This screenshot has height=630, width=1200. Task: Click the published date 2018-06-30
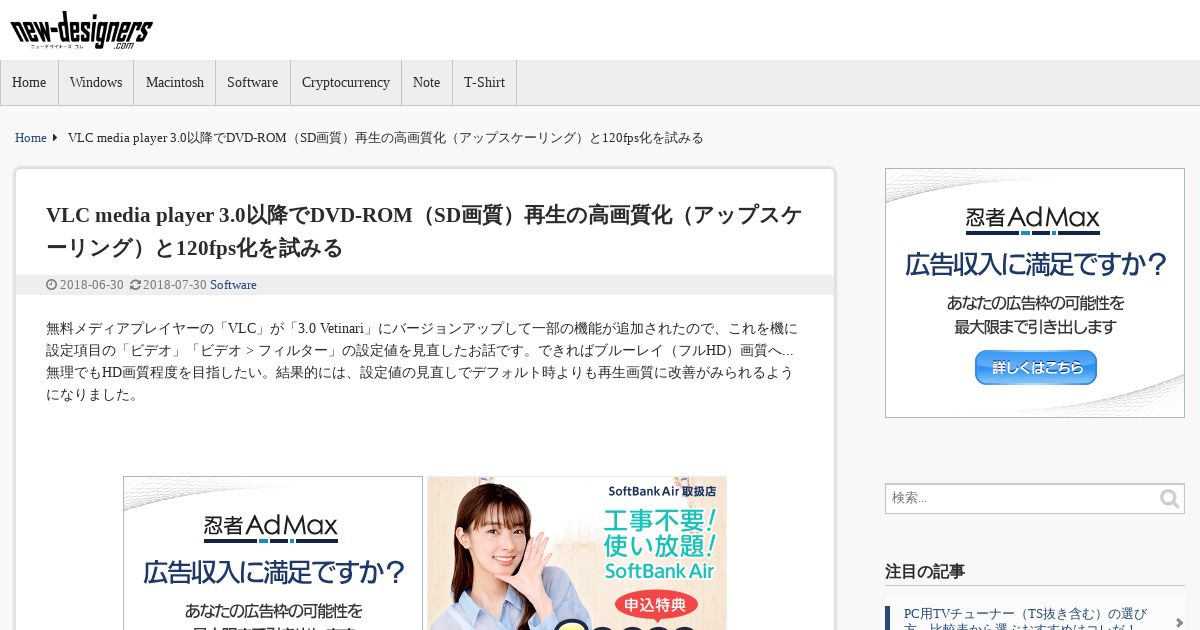92,285
